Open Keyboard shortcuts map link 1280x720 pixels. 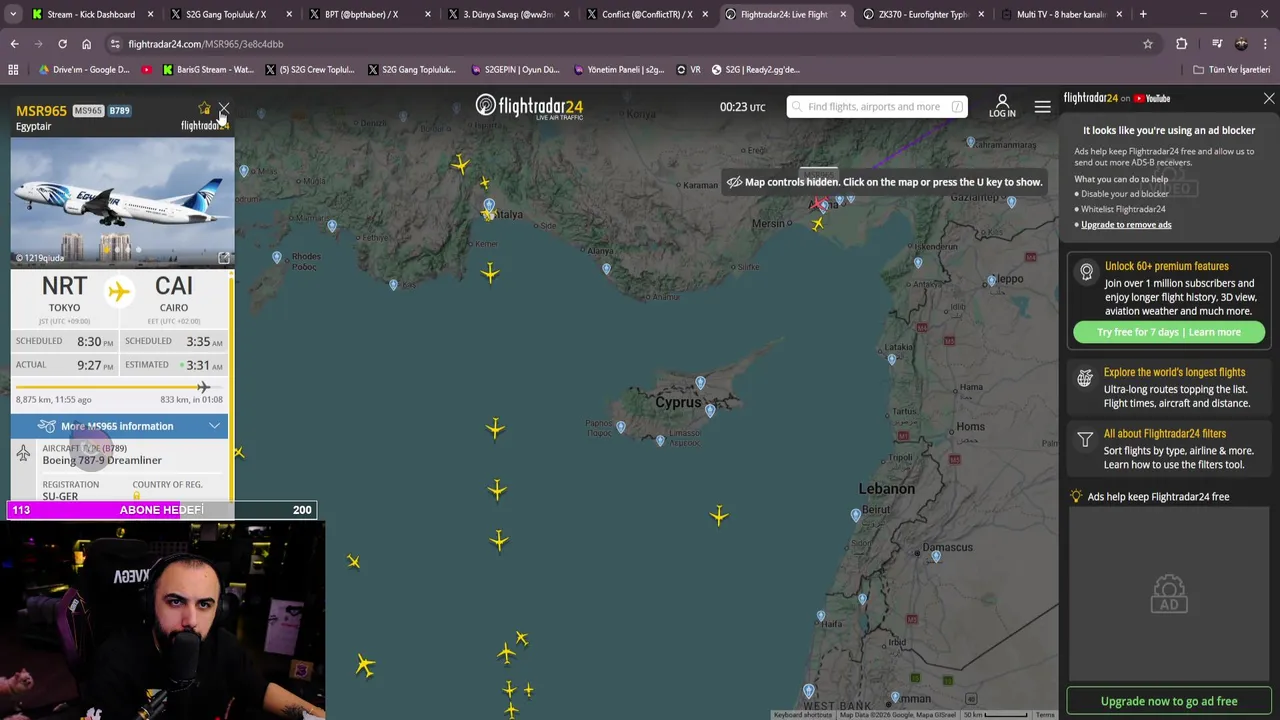coord(803,715)
